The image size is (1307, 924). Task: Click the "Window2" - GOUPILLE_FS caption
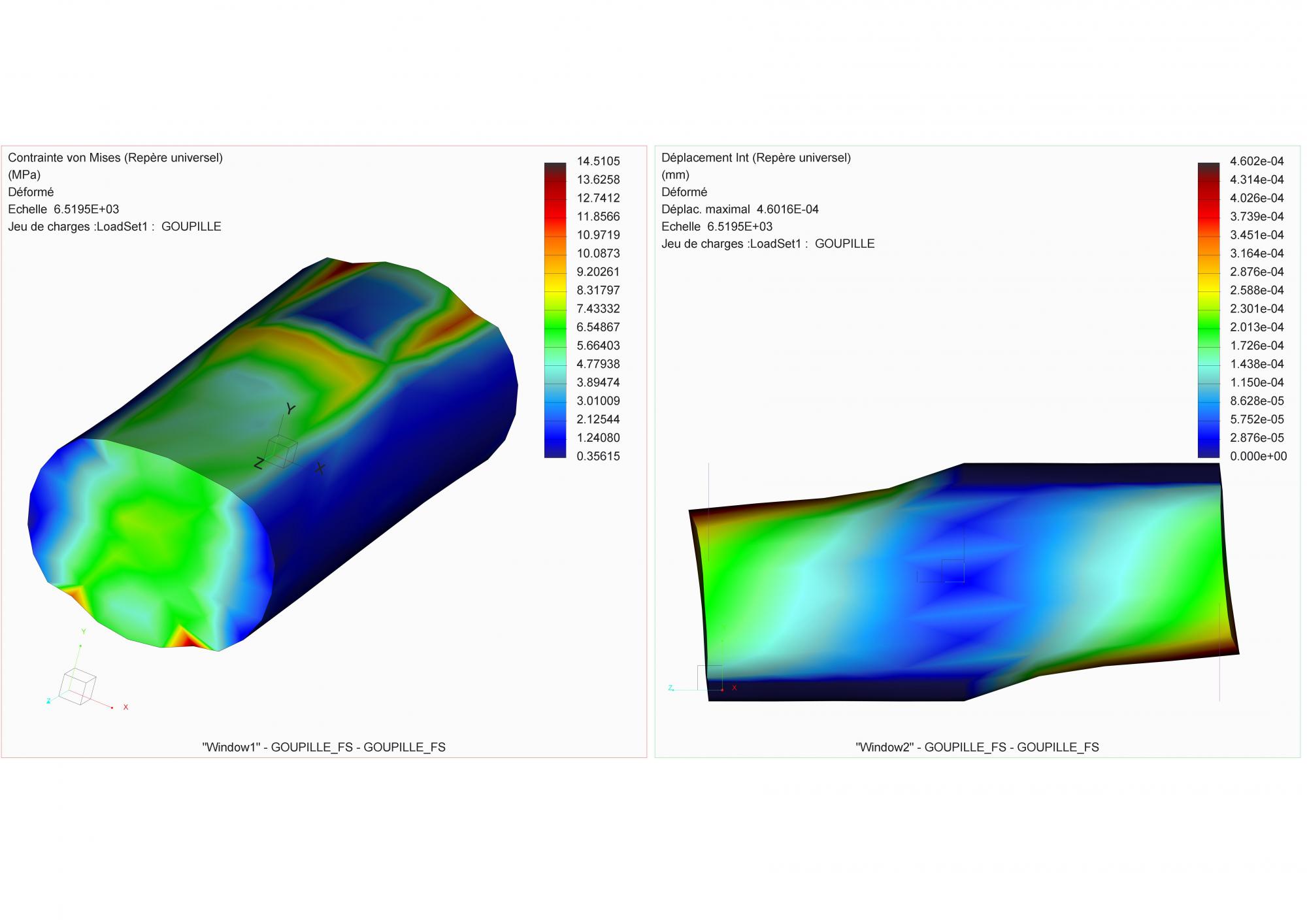coord(977,747)
